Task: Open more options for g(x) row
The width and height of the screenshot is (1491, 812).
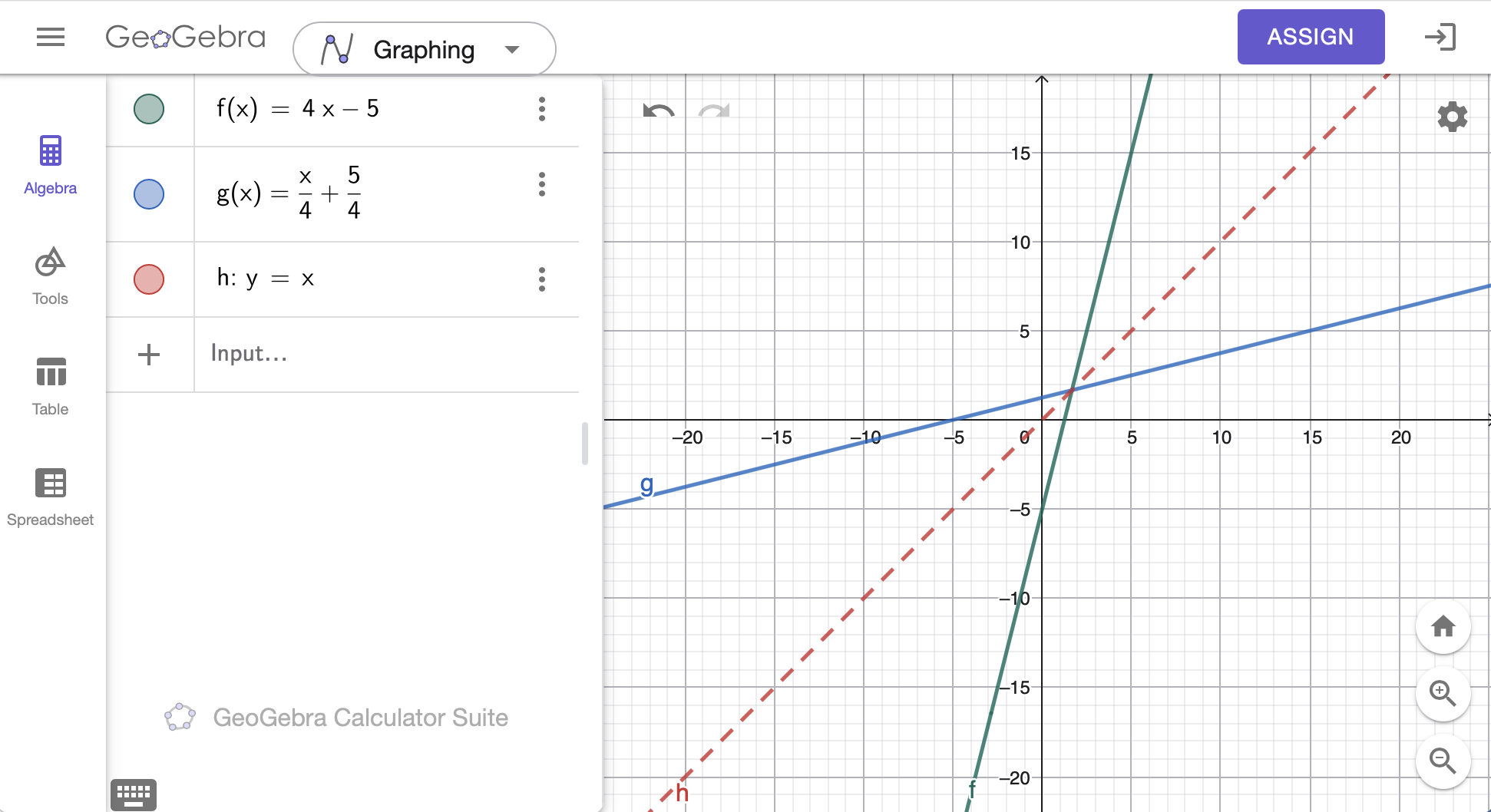Action: point(542,184)
